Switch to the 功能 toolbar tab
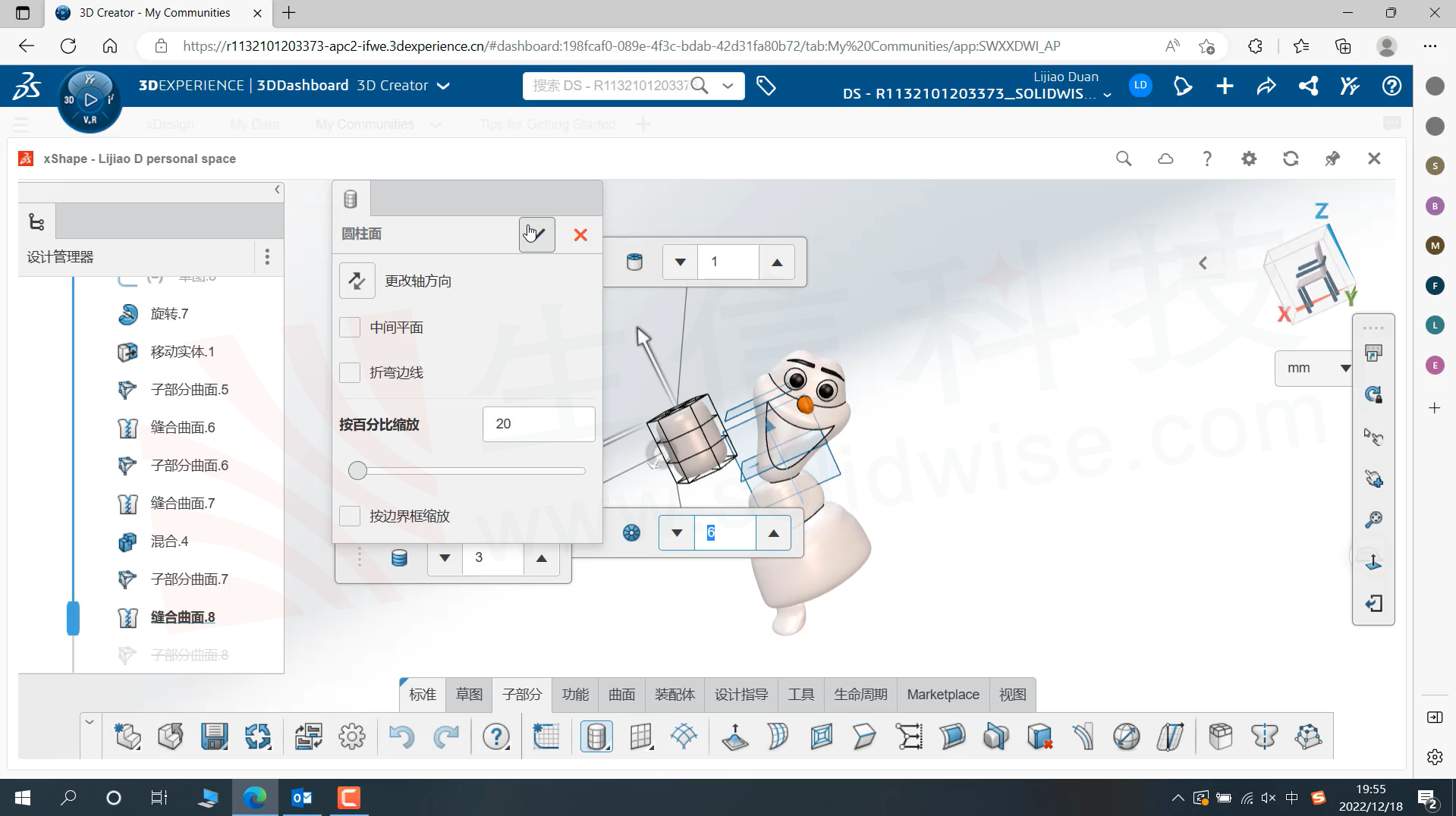This screenshot has width=1456, height=816. [575, 695]
